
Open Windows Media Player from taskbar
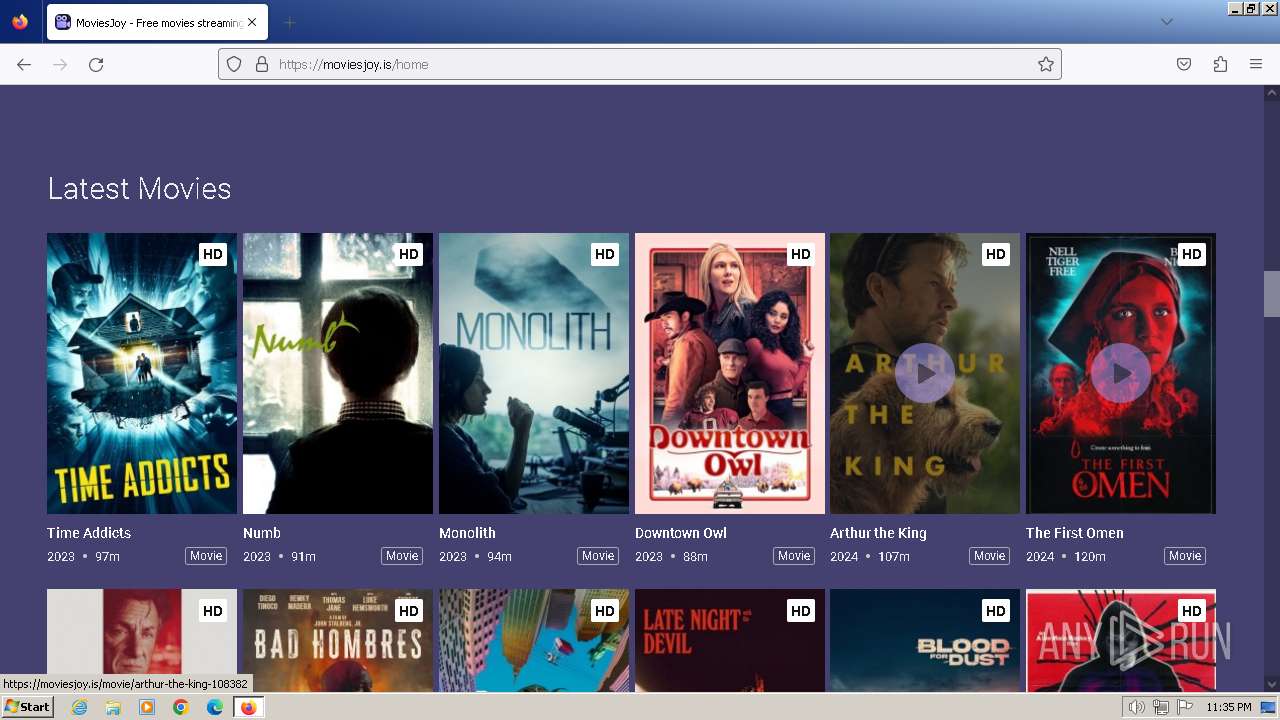[147, 707]
